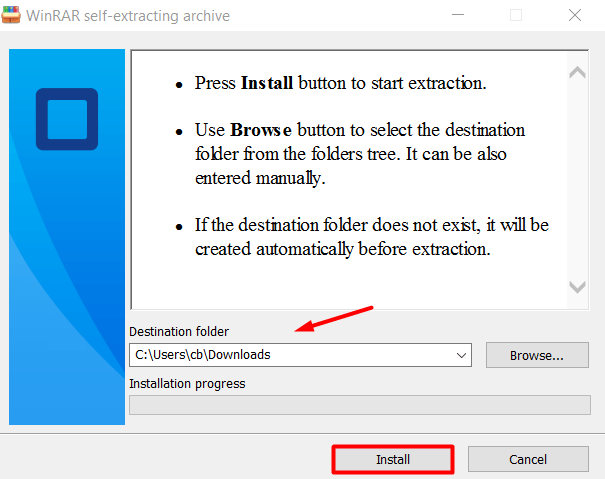Click the WinRAR icon in the title bar
Viewport: 605px width, 479px height.
point(11,15)
